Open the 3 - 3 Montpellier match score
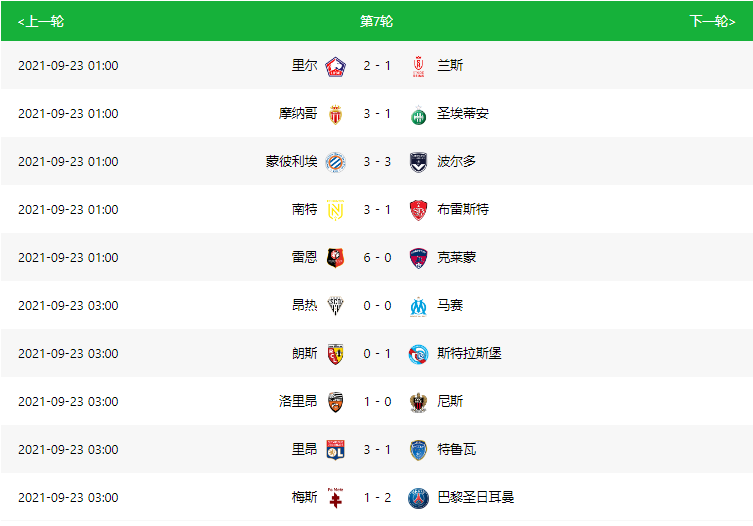 (x=377, y=162)
